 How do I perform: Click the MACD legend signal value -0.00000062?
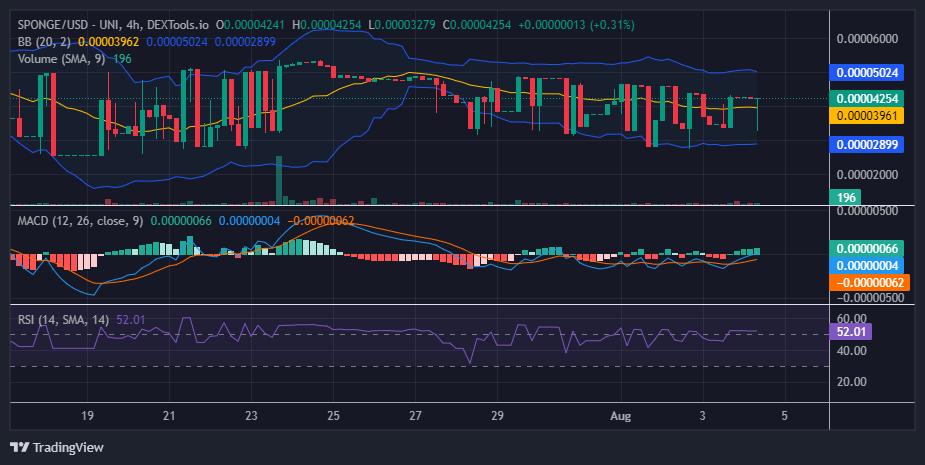click(x=321, y=221)
